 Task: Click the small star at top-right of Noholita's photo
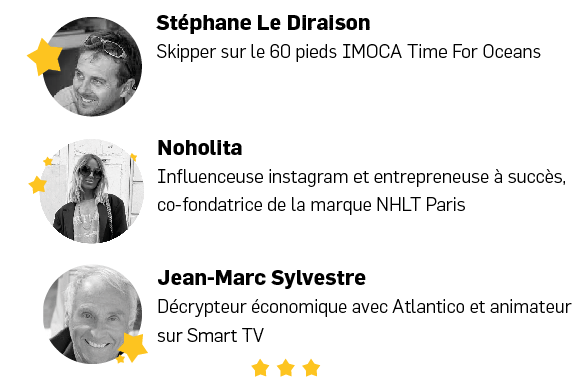click(133, 157)
